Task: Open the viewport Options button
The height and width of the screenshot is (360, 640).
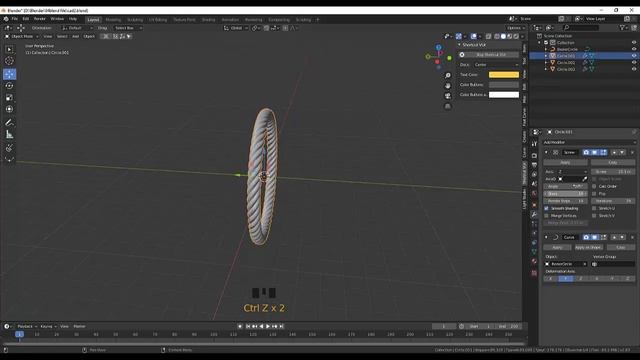Action: coord(515,28)
